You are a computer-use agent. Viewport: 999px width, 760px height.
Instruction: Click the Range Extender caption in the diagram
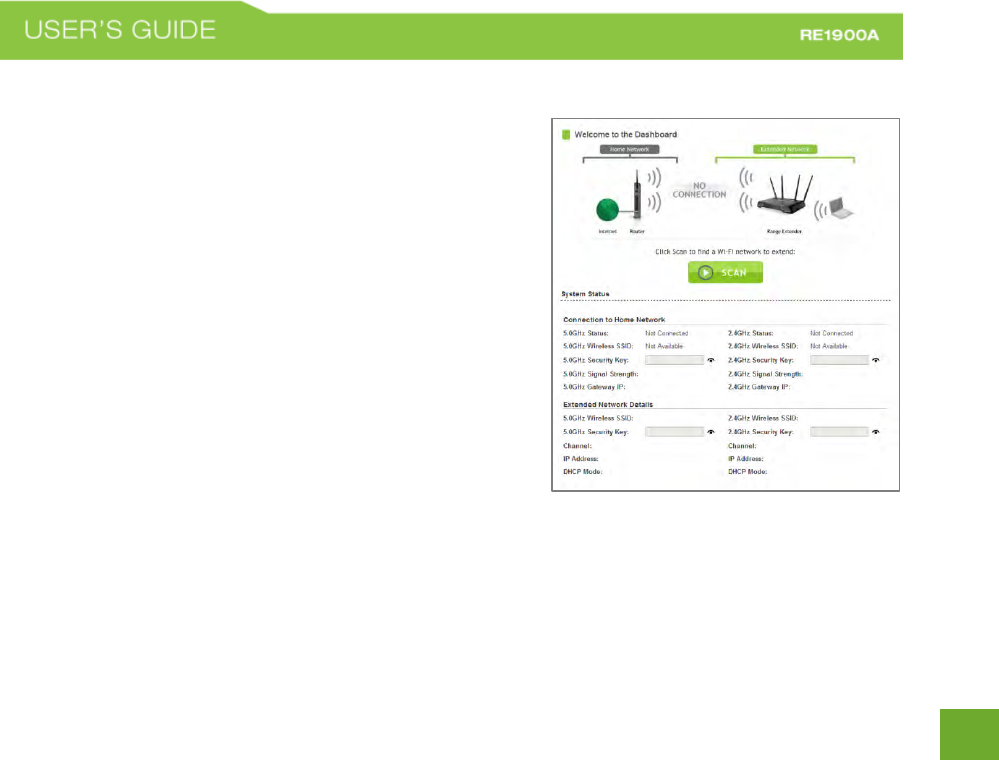(784, 231)
